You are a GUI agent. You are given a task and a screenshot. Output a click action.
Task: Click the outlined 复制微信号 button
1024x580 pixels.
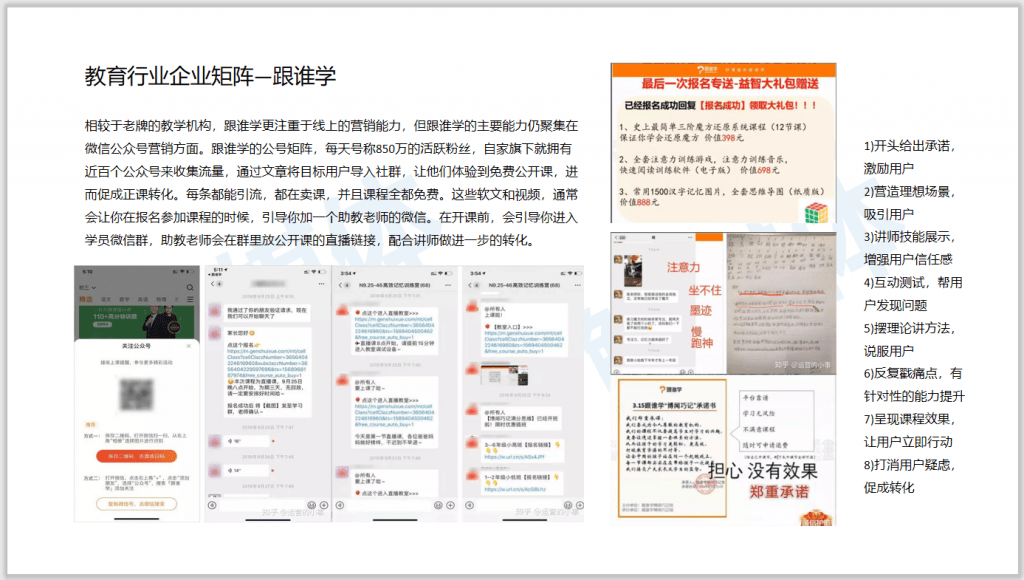[136, 504]
